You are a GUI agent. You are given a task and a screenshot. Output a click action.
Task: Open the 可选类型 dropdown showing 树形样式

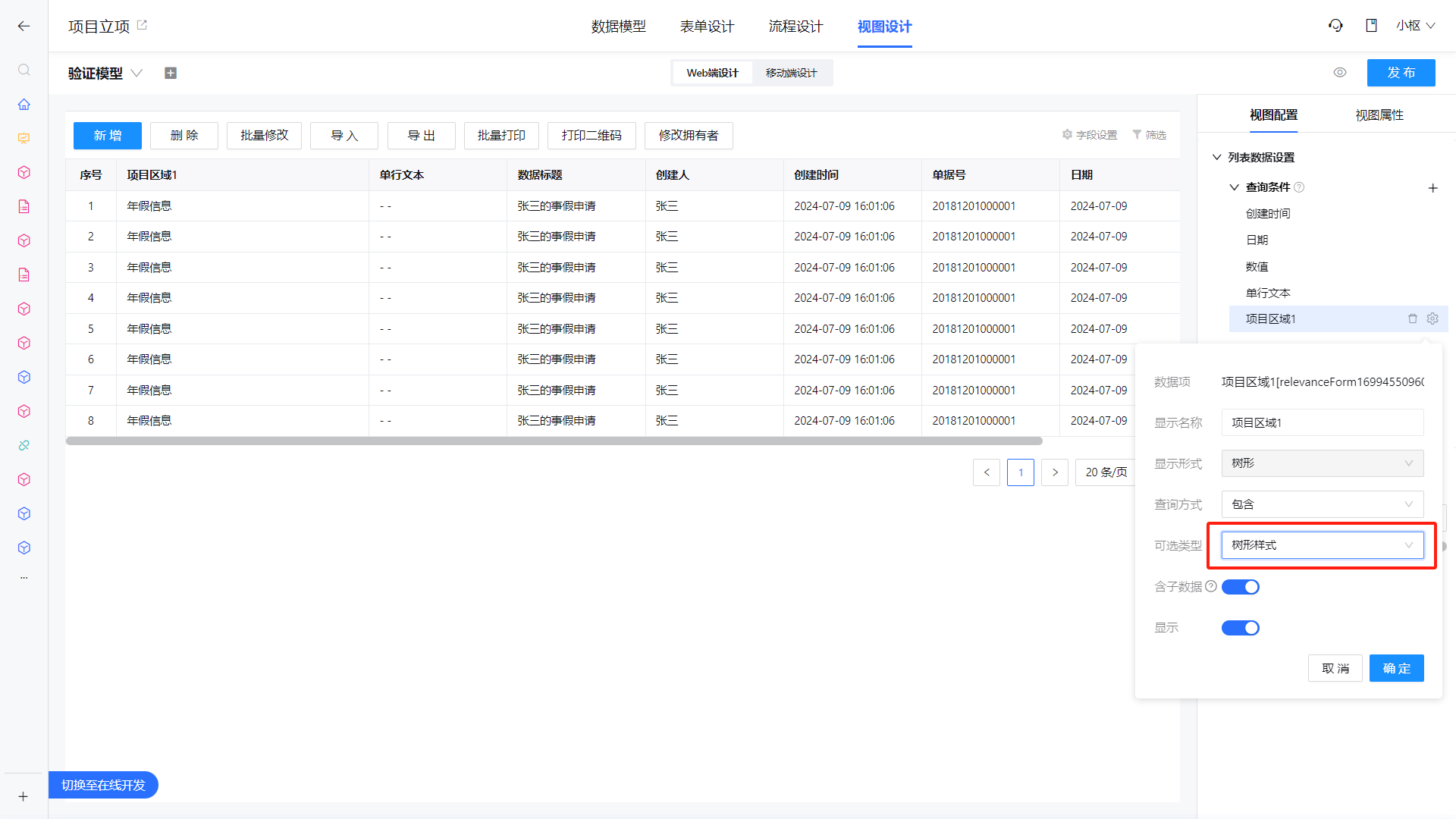coord(1323,545)
